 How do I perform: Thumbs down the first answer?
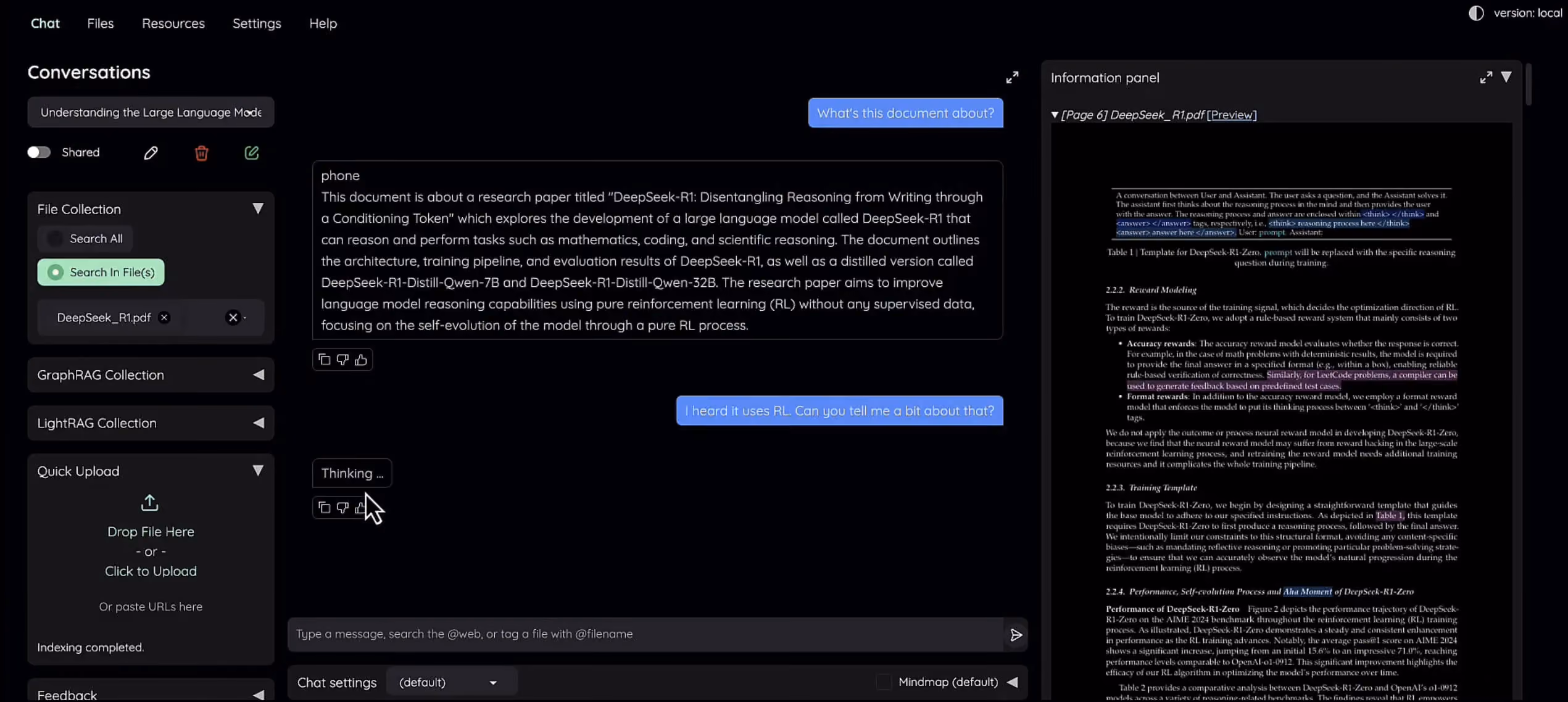342,359
